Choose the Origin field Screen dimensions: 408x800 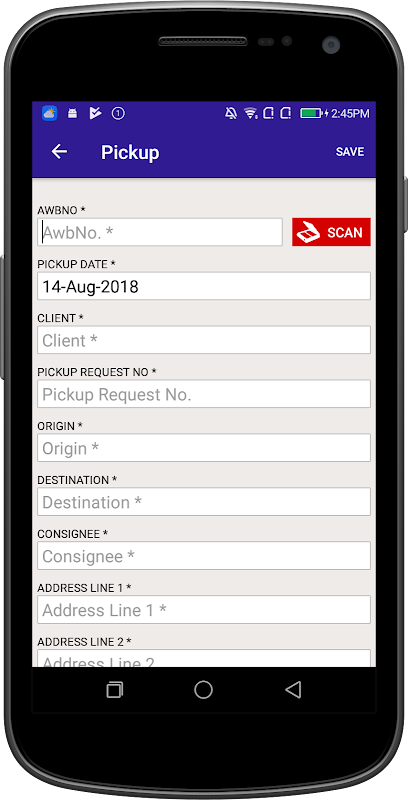tap(204, 448)
